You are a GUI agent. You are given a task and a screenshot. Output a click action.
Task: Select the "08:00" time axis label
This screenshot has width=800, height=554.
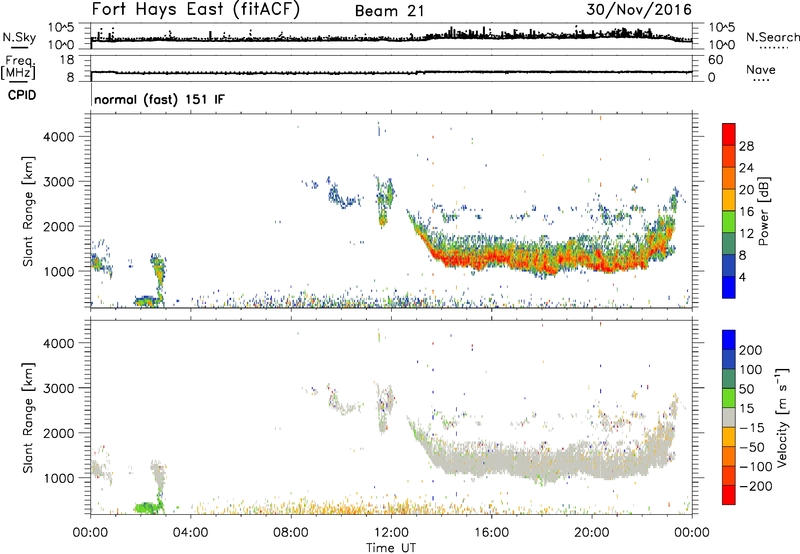[291, 533]
